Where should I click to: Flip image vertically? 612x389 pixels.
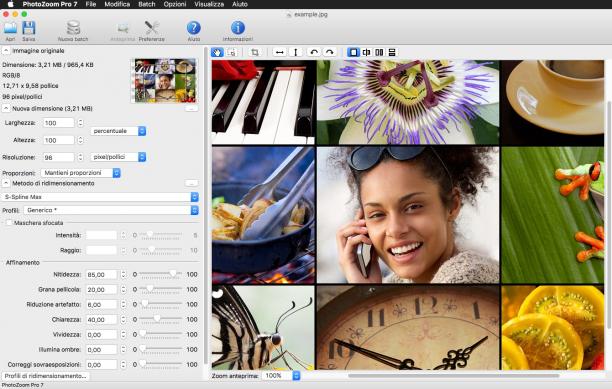tap(295, 52)
